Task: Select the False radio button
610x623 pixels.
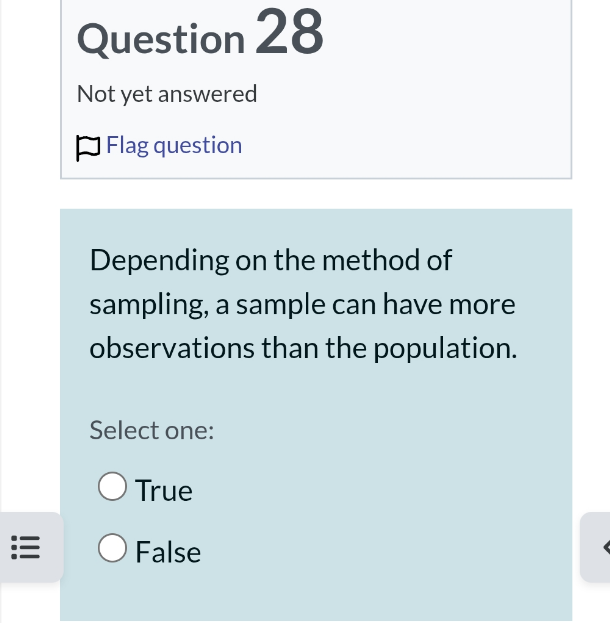Action: (x=112, y=549)
